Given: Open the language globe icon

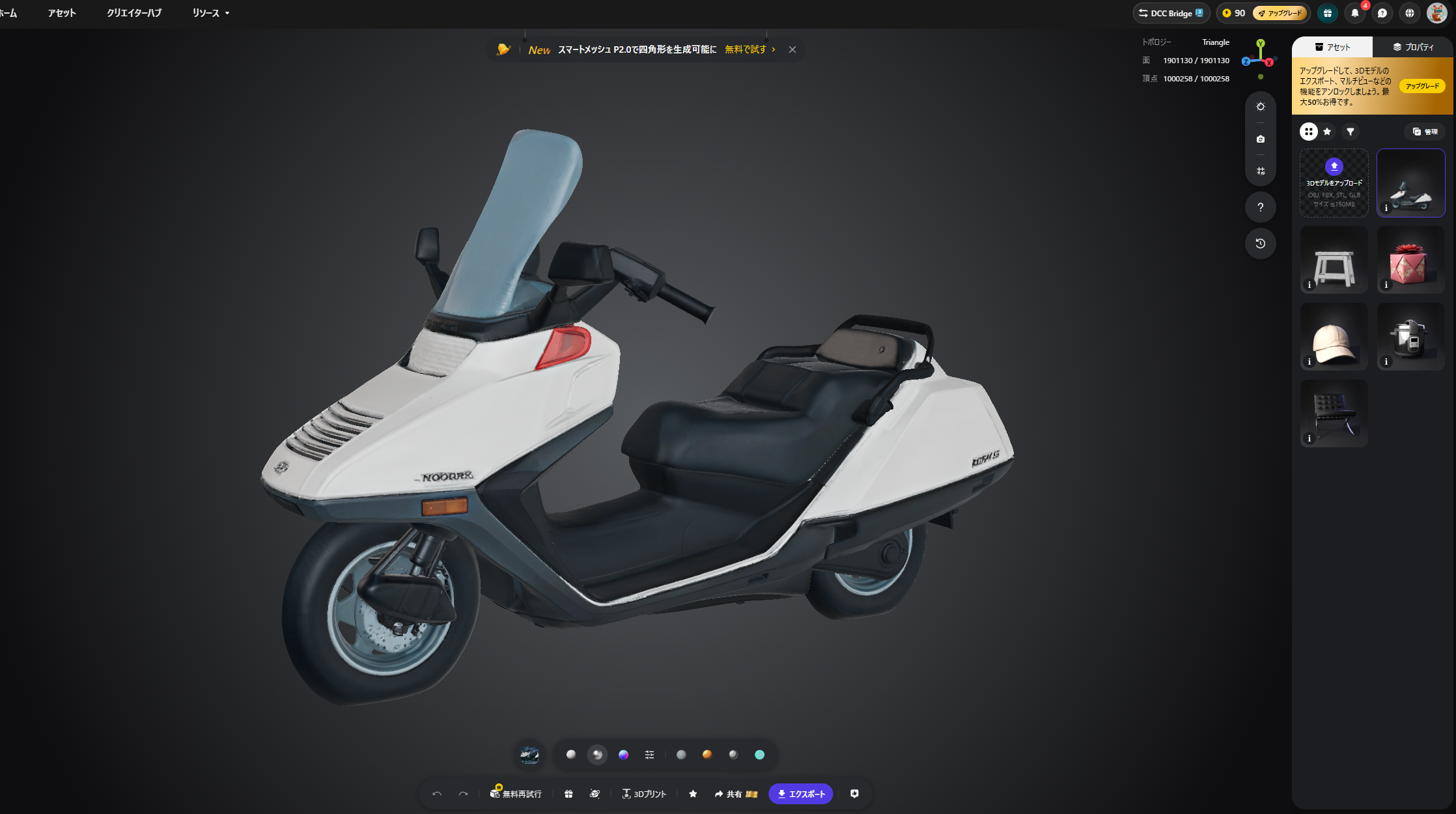Looking at the screenshot, I should pos(1410,13).
